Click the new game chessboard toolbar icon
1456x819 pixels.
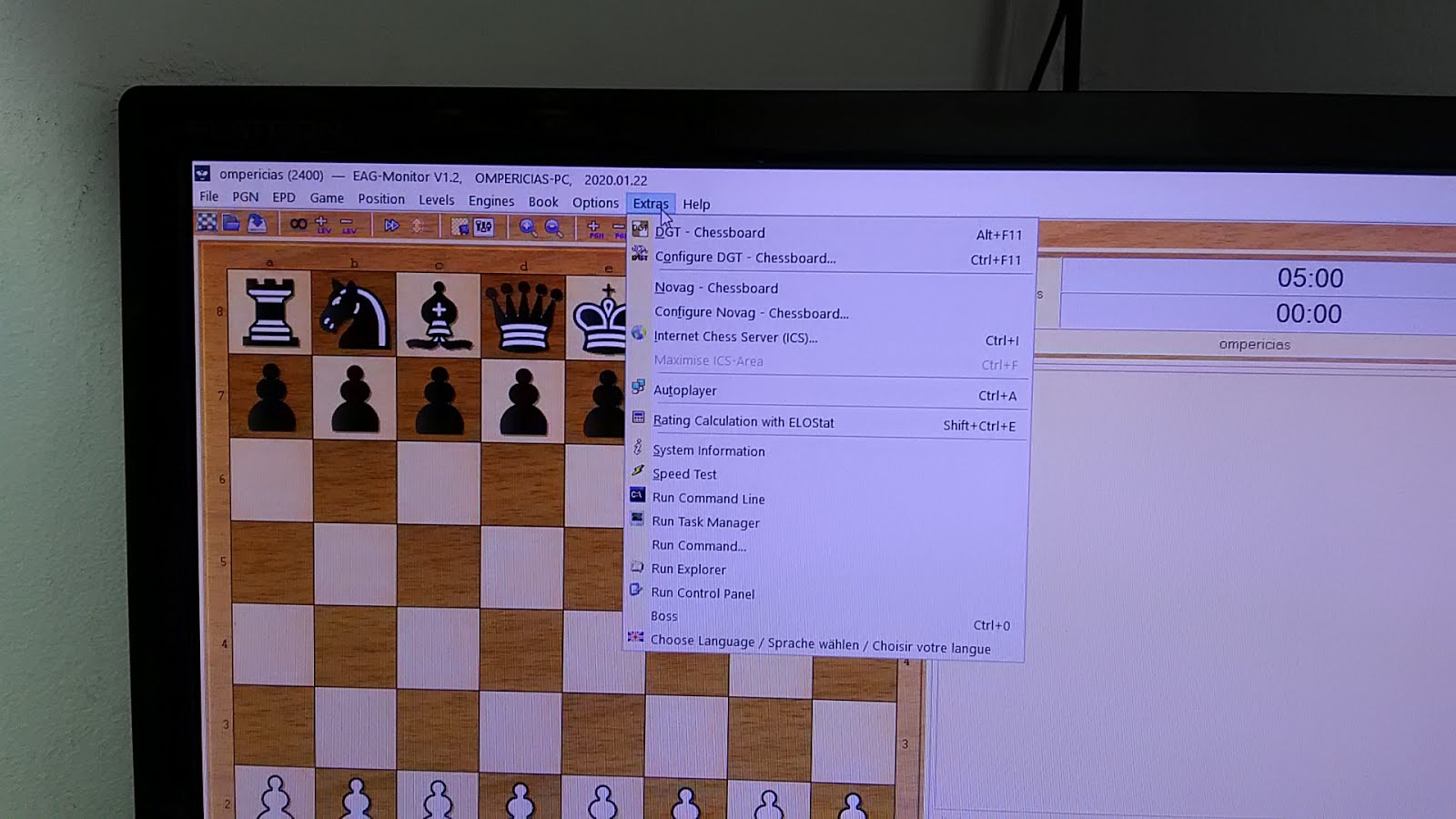207,223
